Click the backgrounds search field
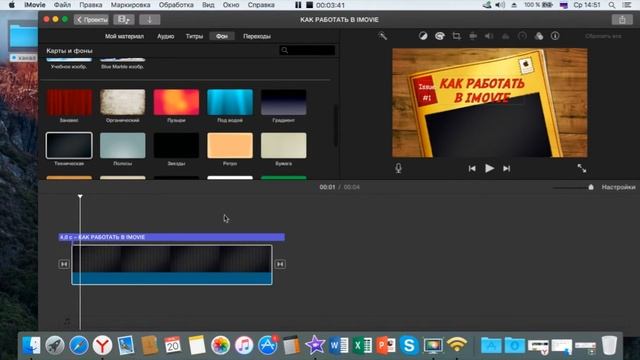Screen dimensions: 640x360 307,50
